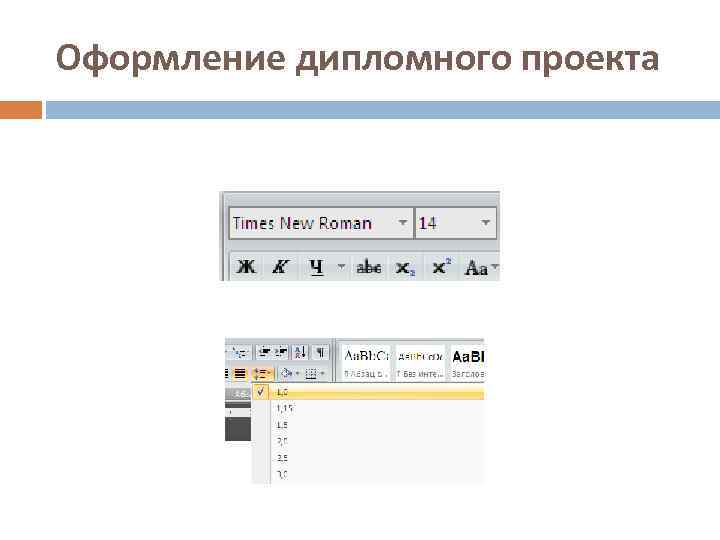This screenshot has width=720, height=540.
Task: Click the multilevel list icon
Action: (x=239, y=353)
